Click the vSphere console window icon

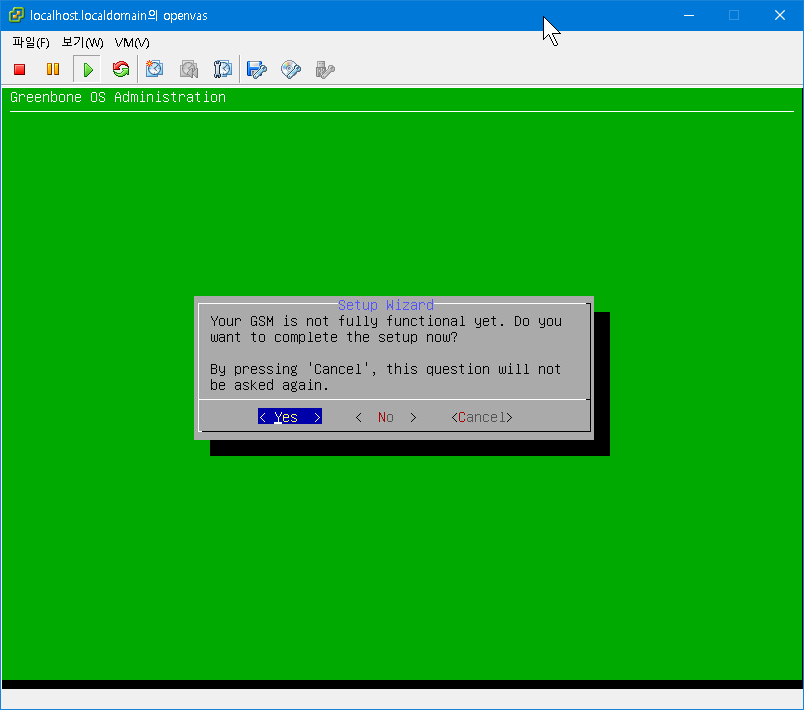[x=16, y=15]
